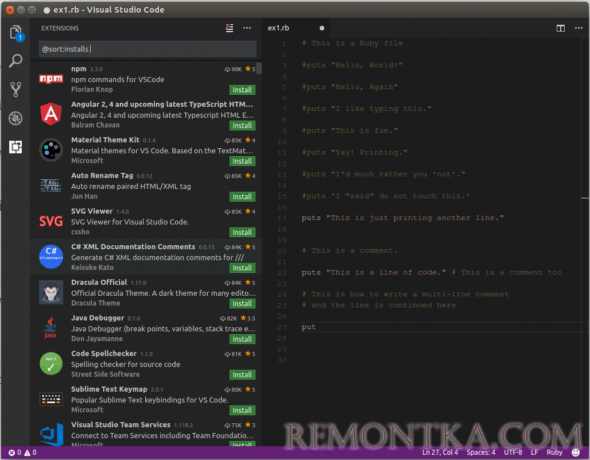Click line number 22 in gutter

pyautogui.click(x=282, y=272)
